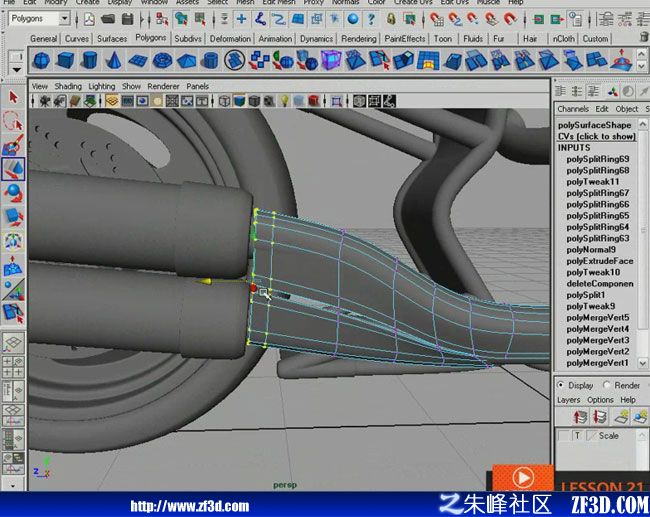Create a polygon cube from shelf

pyautogui.click(x=65, y=61)
